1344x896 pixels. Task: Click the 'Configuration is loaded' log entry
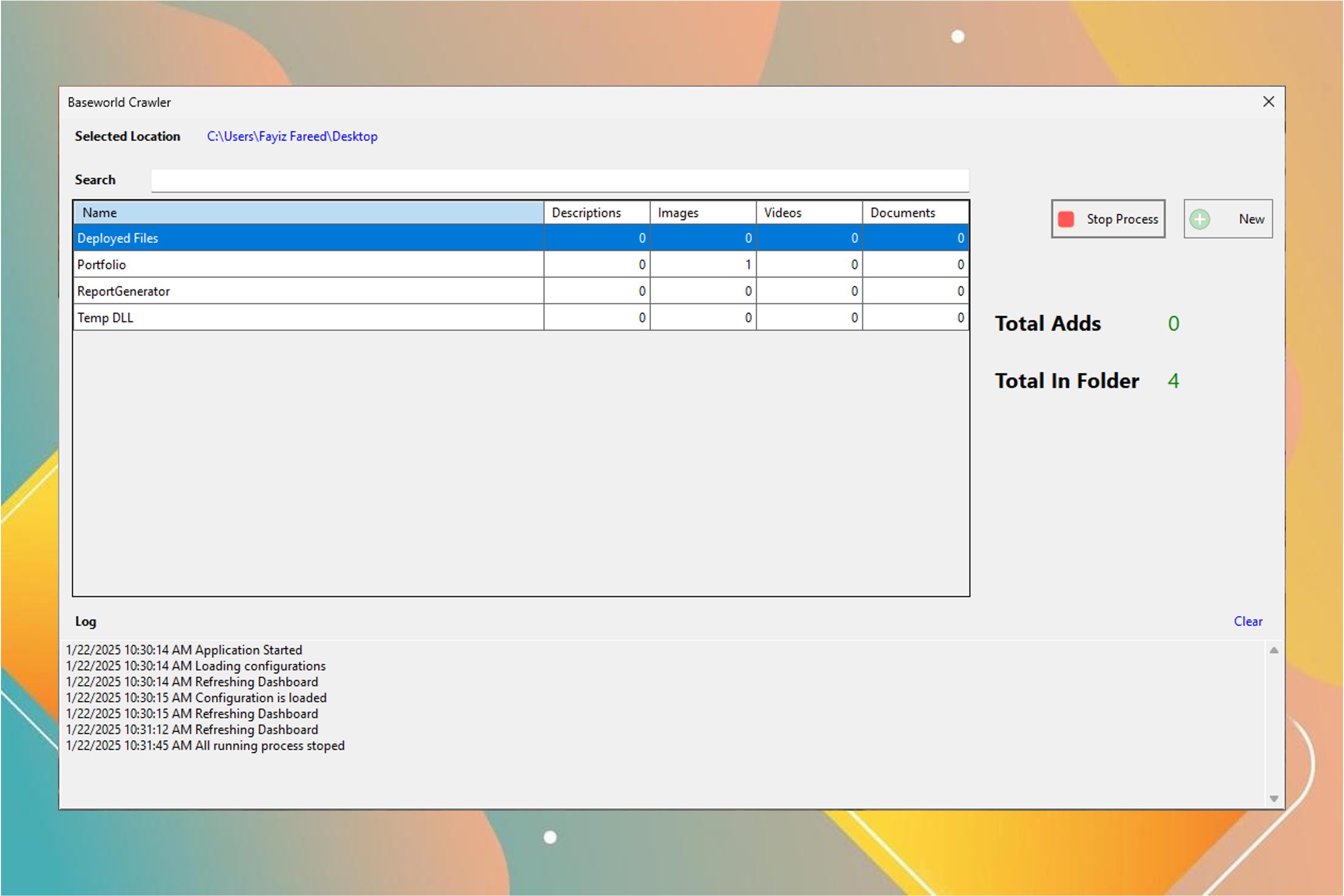point(196,698)
